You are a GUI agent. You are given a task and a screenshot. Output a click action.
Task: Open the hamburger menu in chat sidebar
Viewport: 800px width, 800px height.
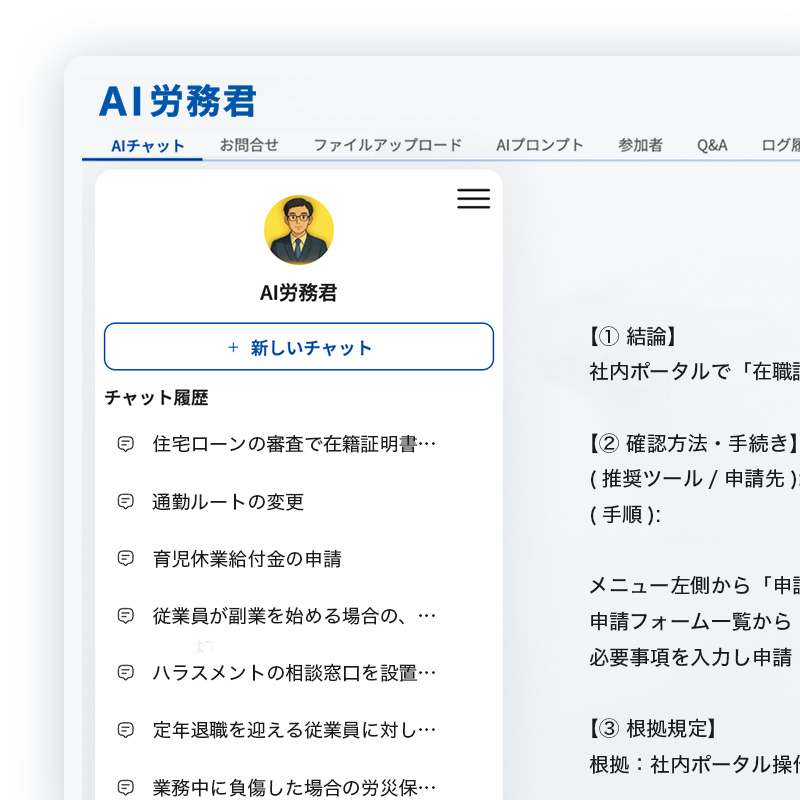pyautogui.click(x=473, y=199)
